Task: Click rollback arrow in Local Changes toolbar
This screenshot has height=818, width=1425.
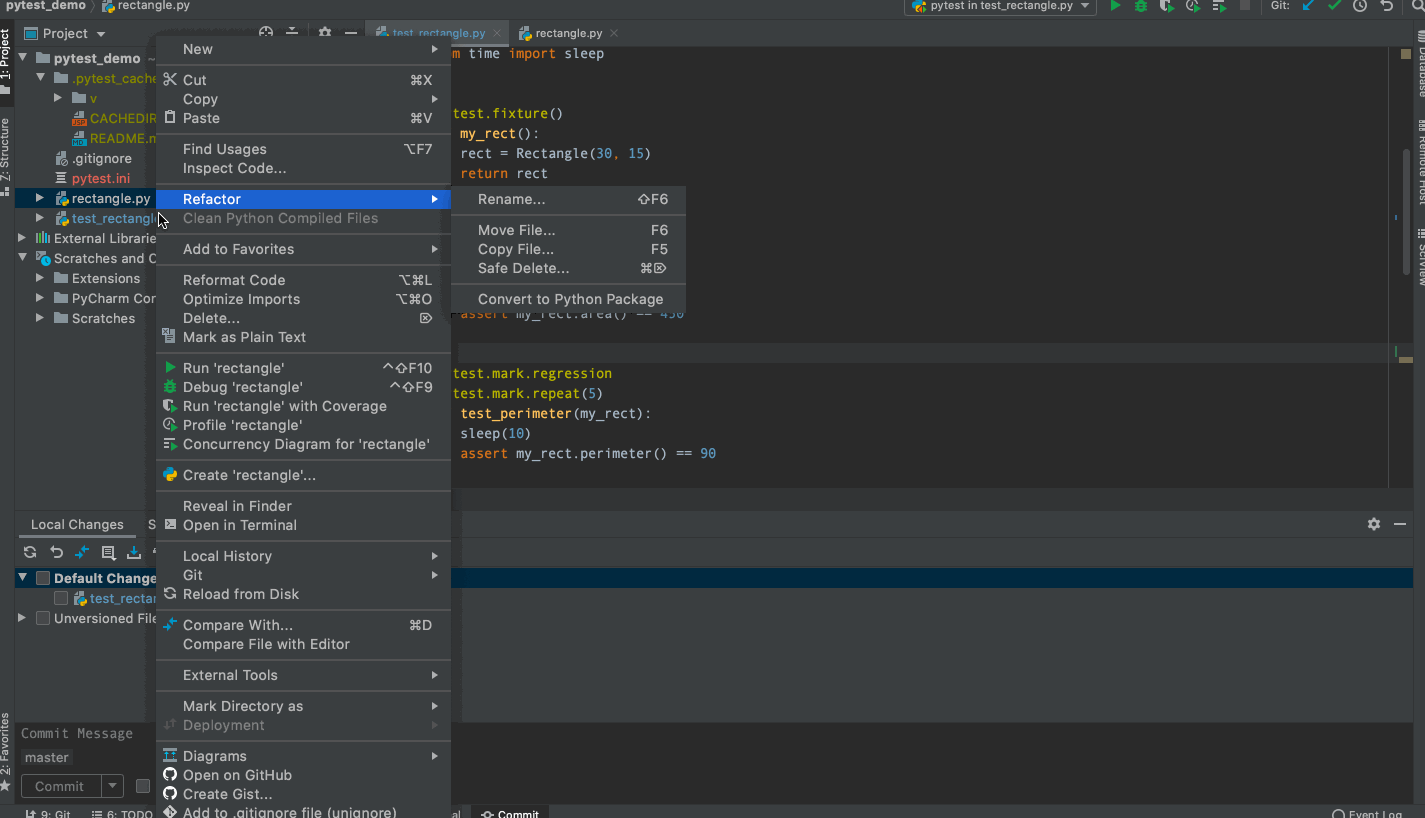Action: coord(56,552)
